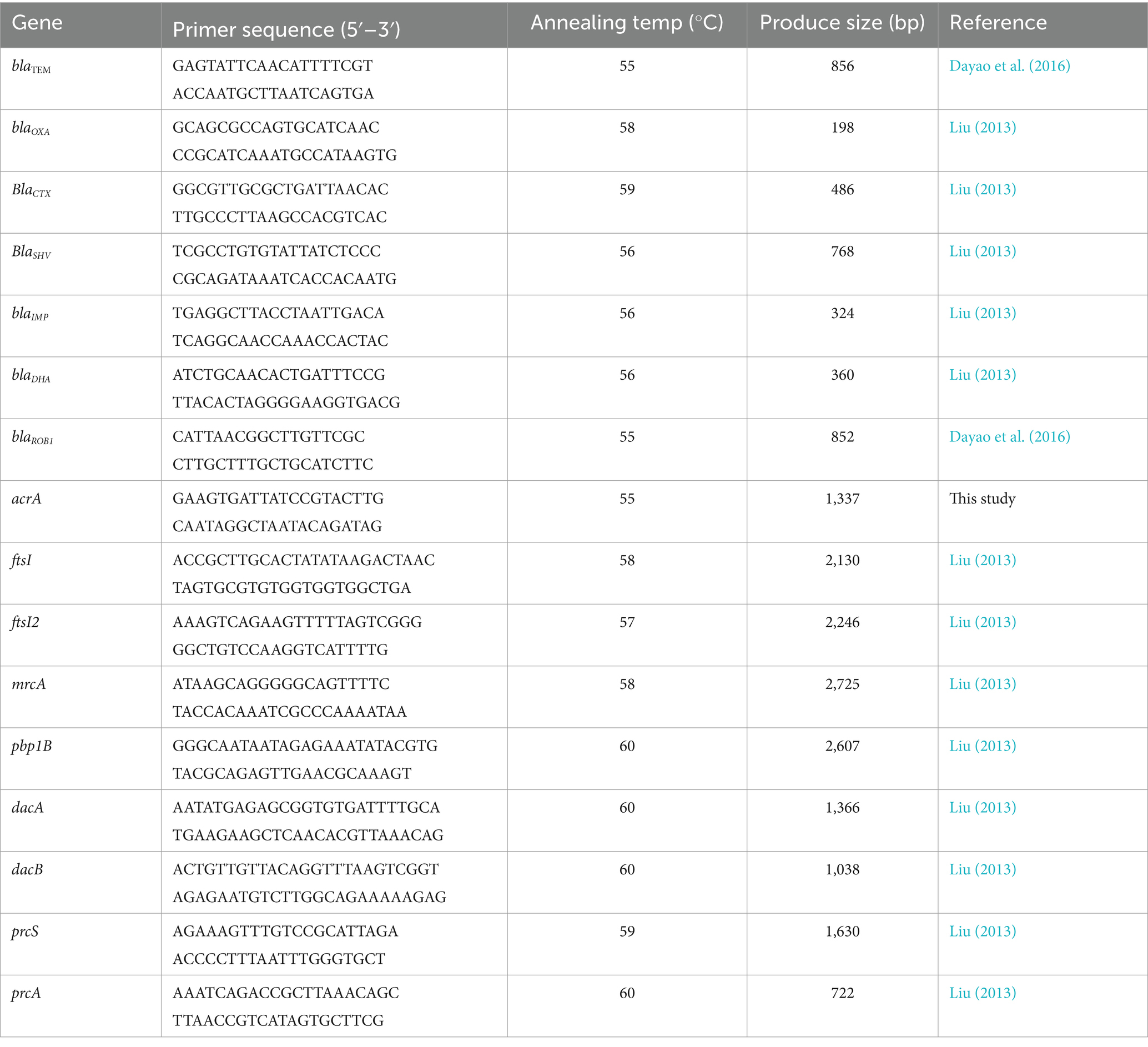
Task: Click product size value 1,337
Action: click(x=842, y=499)
